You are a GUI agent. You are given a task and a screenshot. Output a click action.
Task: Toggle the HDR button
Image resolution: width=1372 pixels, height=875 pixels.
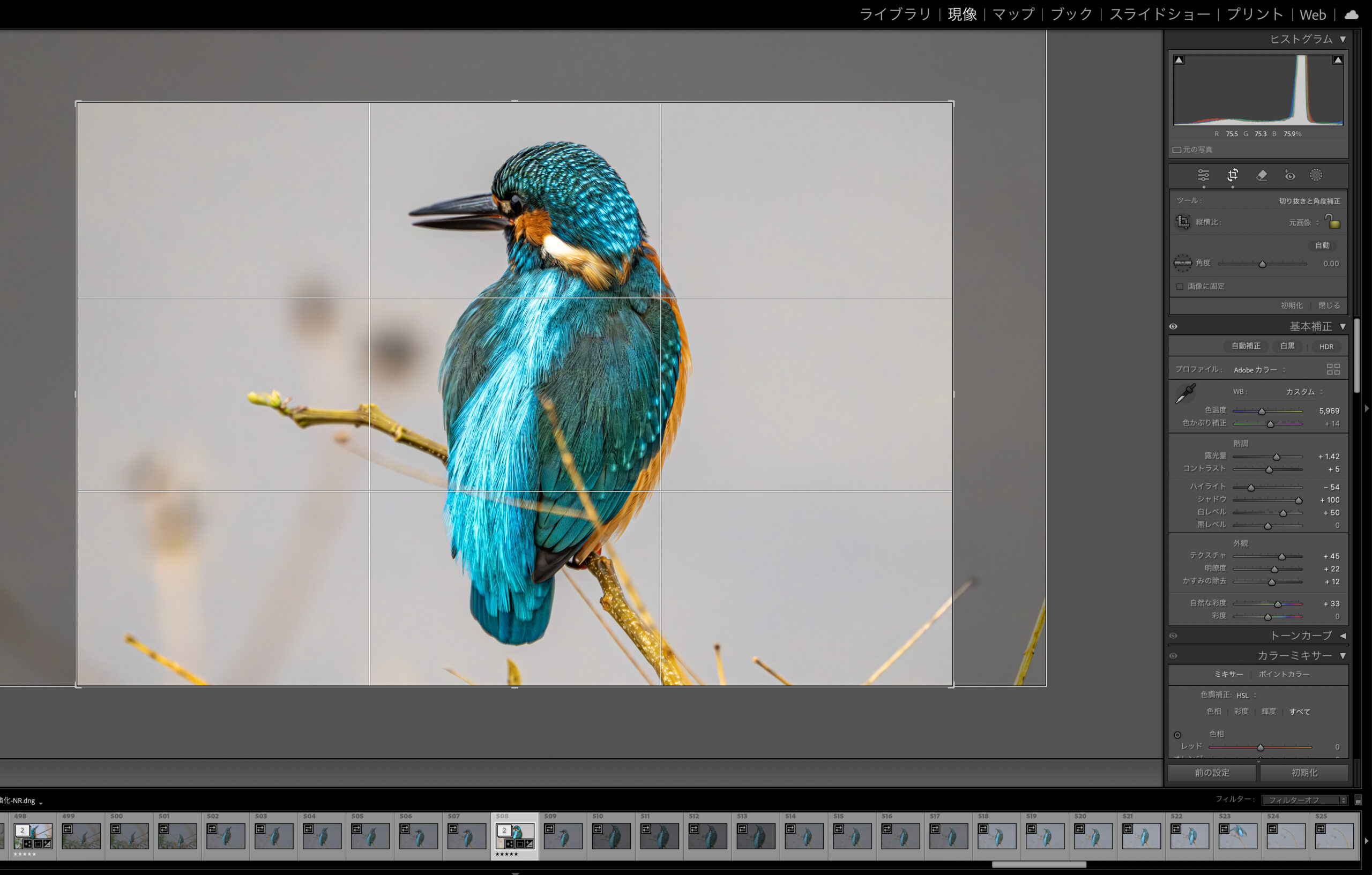[1326, 346]
